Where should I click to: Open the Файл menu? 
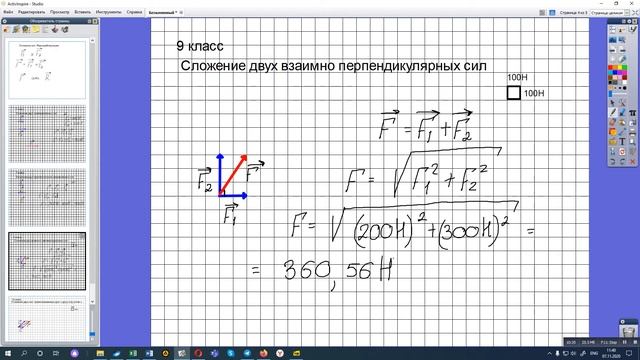tap(8, 12)
